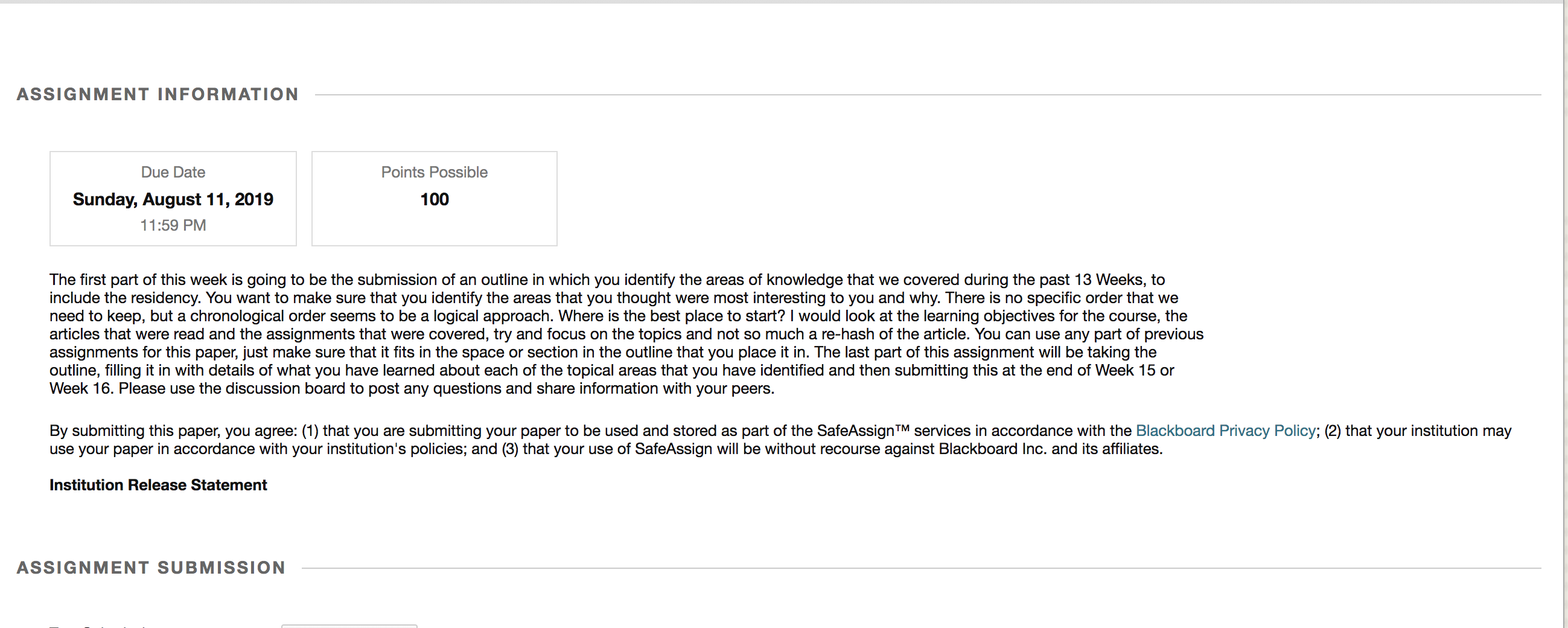Click the divider line after Assignment Information
Viewport: 1568px width, 628px height.
coord(928,95)
